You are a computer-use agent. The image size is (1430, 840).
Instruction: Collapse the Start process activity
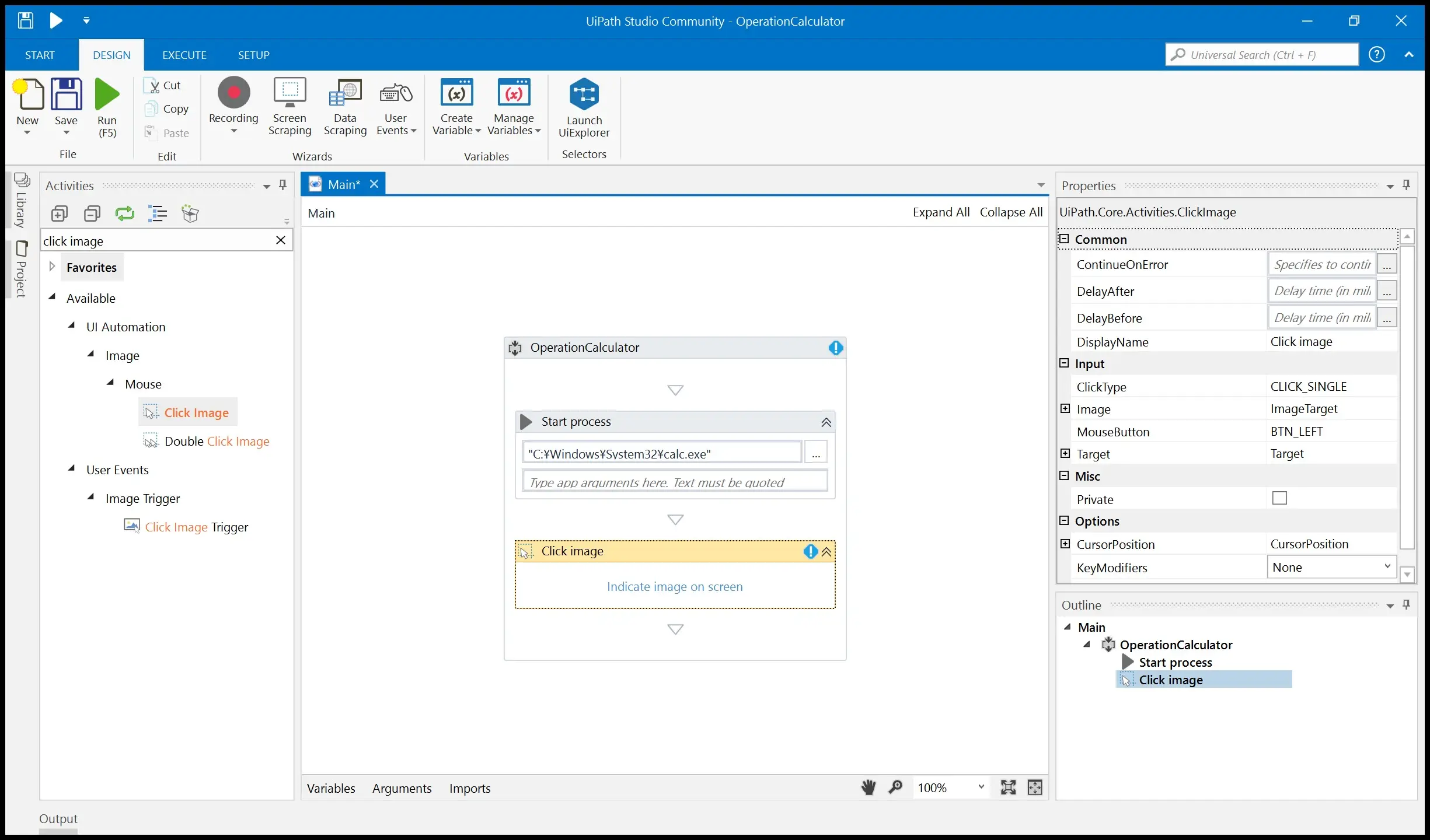pos(826,422)
